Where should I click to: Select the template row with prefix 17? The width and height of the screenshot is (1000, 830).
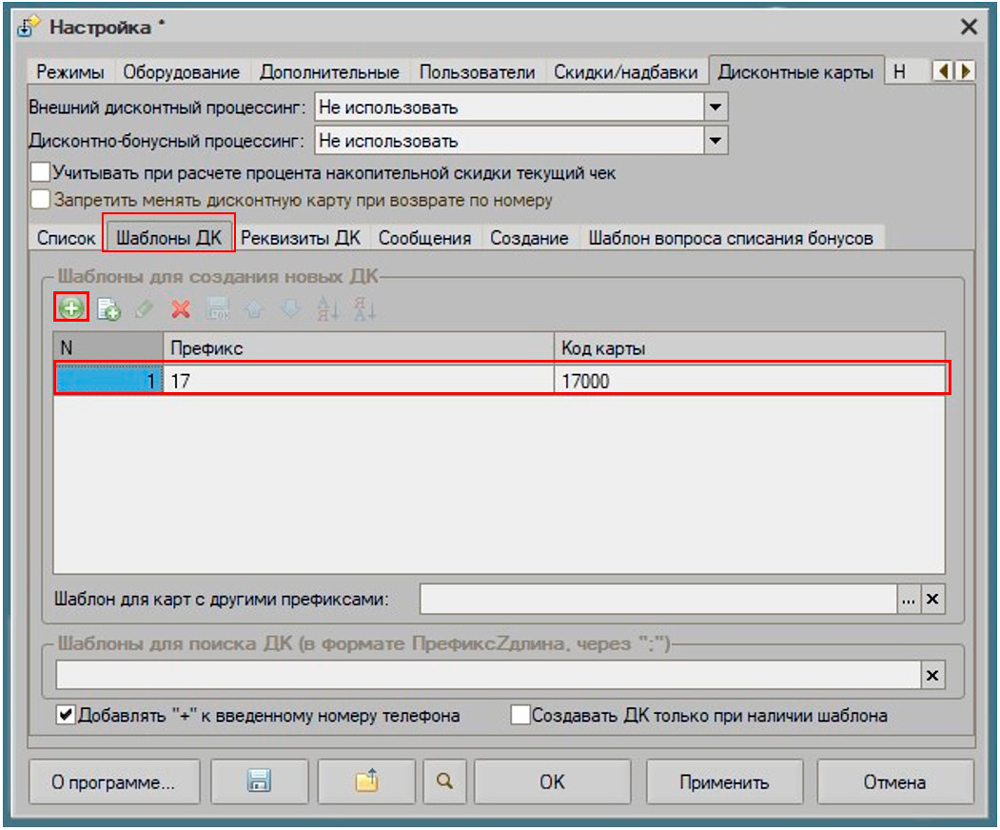click(x=500, y=381)
